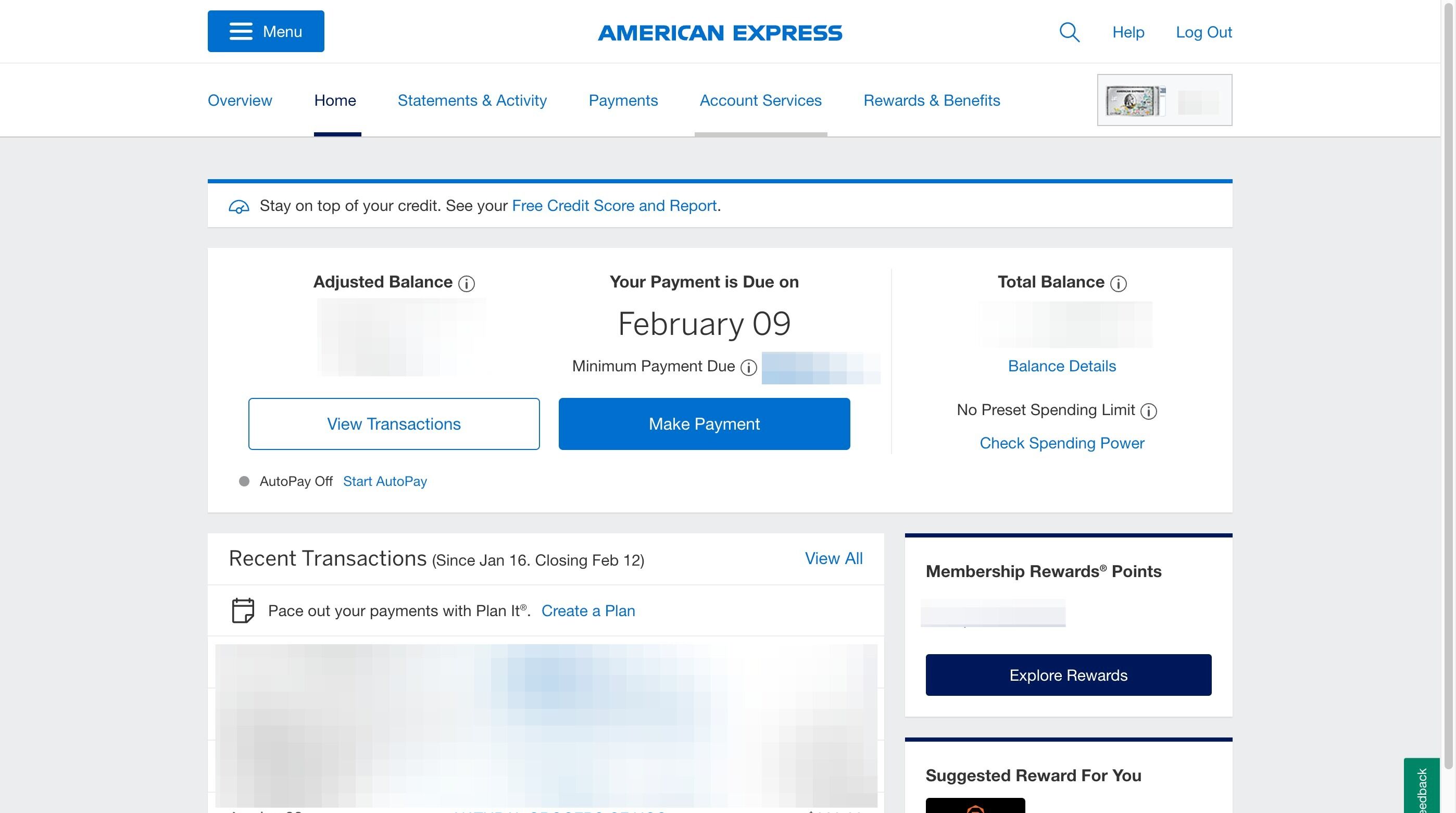
Task: Click No Preset Spending Limit info icon
Action: point(1148,411)
